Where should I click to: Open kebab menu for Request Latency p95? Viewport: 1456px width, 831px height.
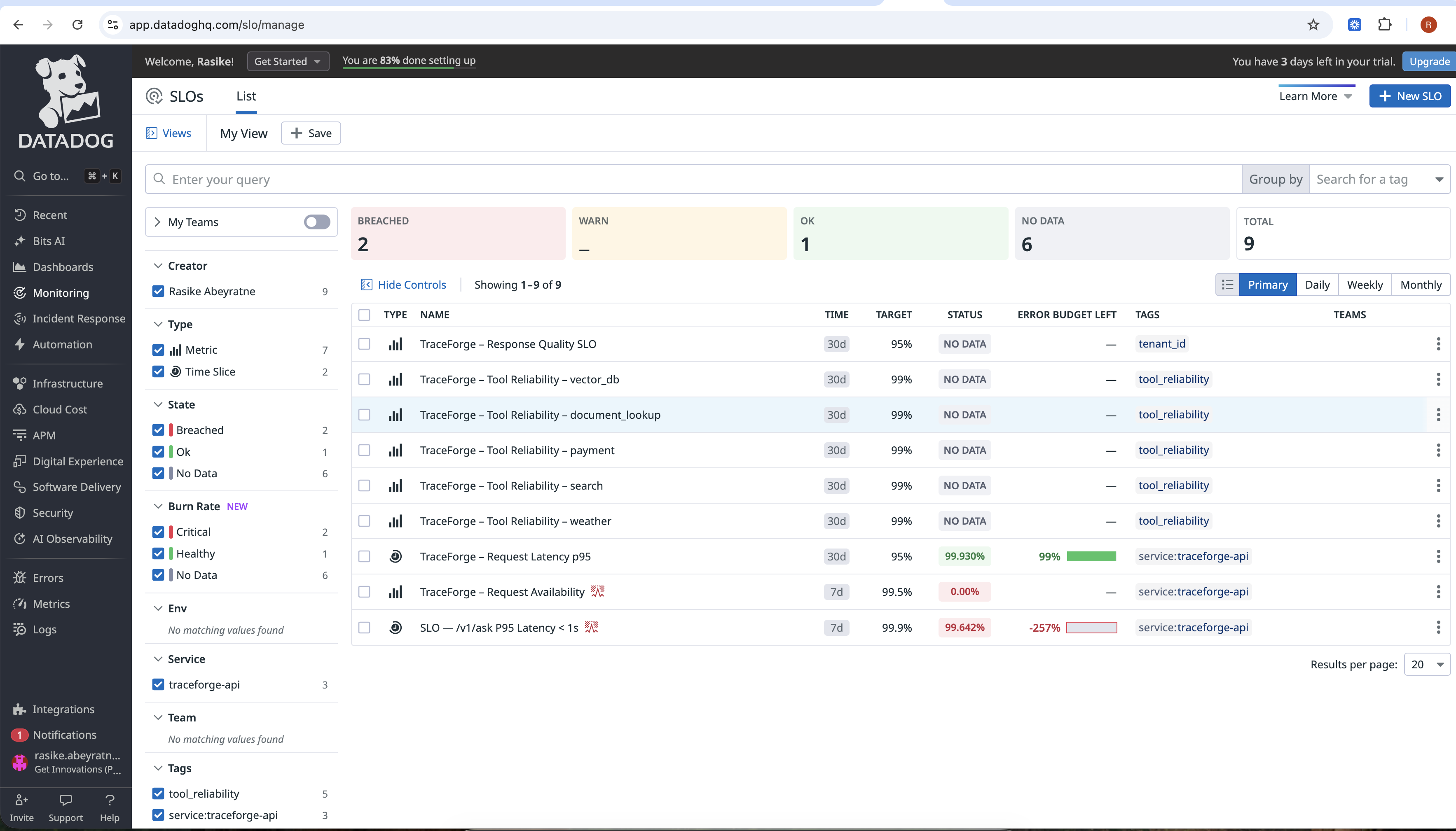1438,556
